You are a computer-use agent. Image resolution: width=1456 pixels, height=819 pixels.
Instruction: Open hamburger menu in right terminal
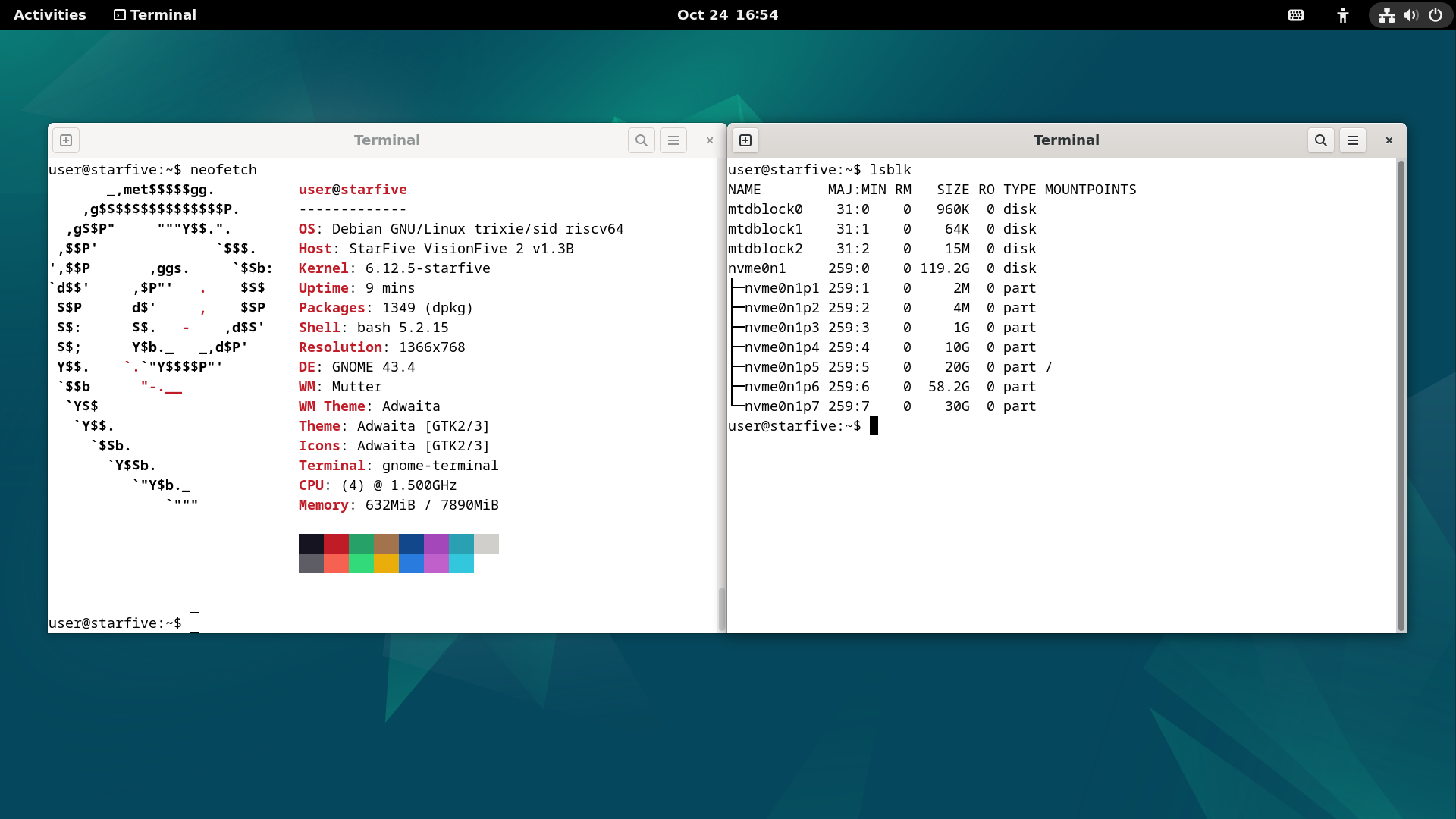coord(1353,140)
